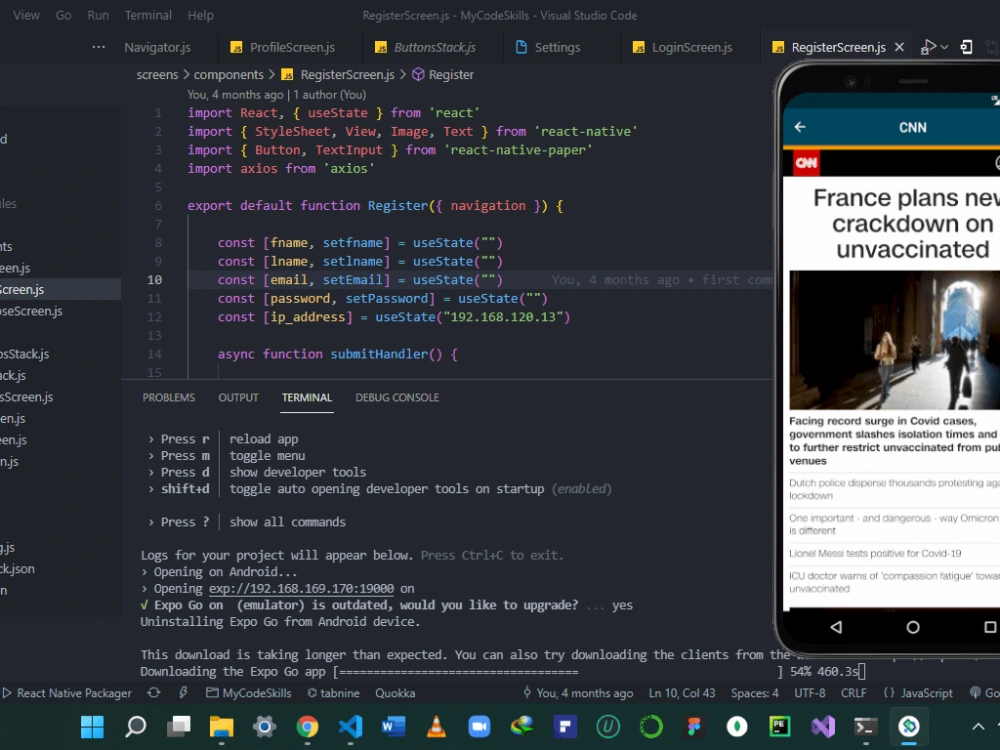This screenshot has width=1000, height=750.
Task: Tap the Android home circle button
Action: [913, 627]
